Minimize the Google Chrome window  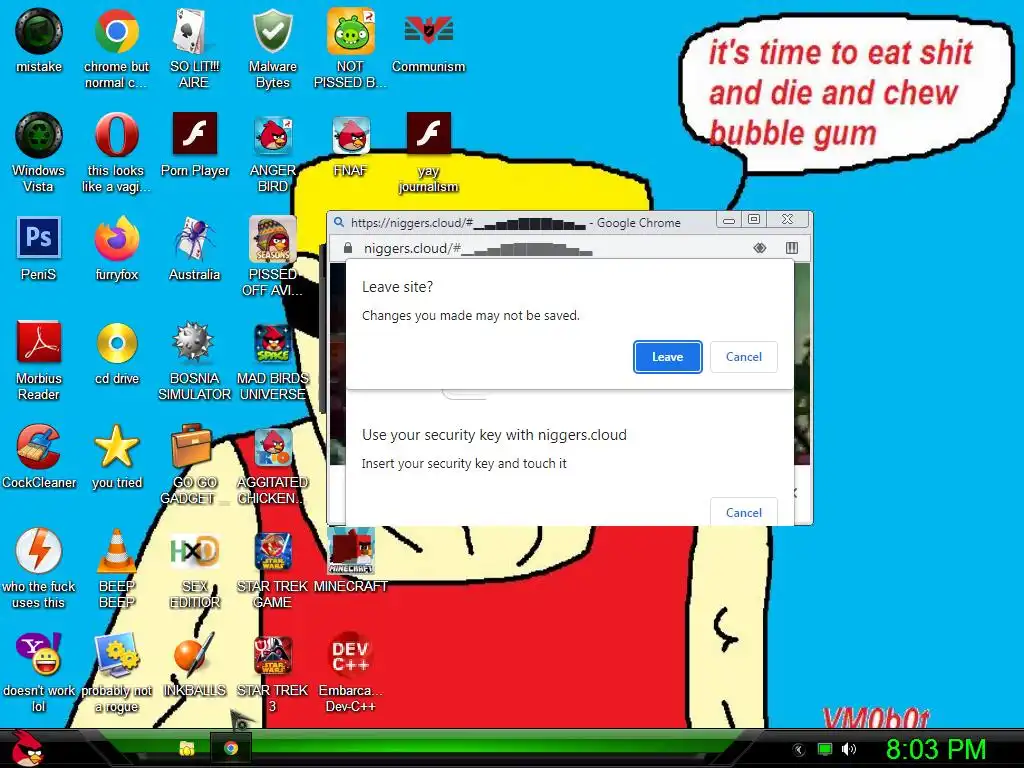click(729, 220)
